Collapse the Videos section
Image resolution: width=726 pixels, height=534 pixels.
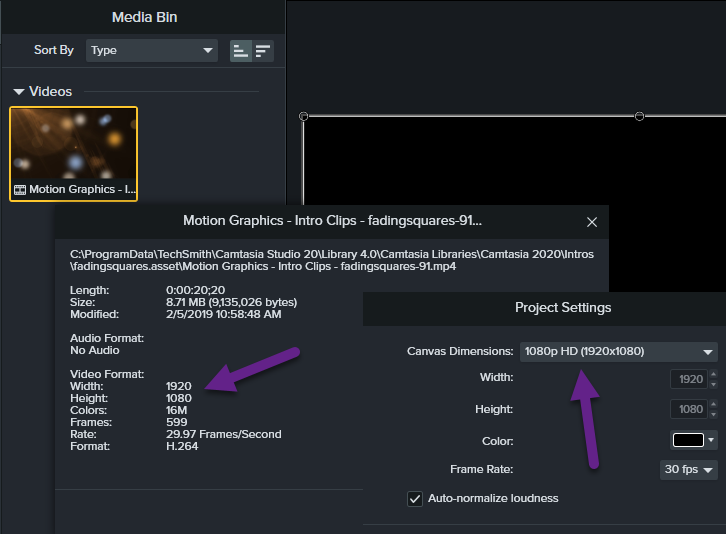pos(19,92)
